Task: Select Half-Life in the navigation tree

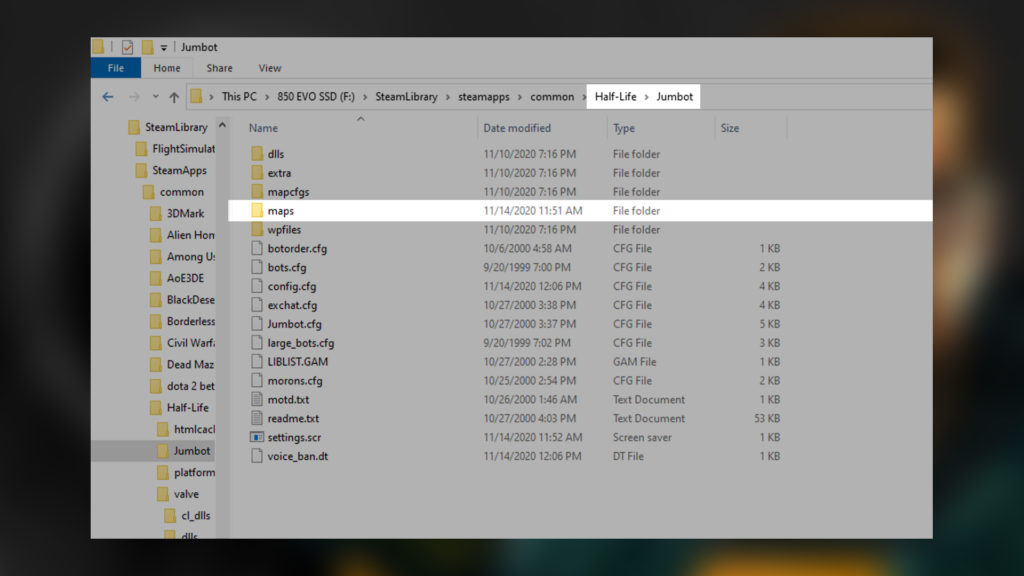Action: (x=187, y=408)
